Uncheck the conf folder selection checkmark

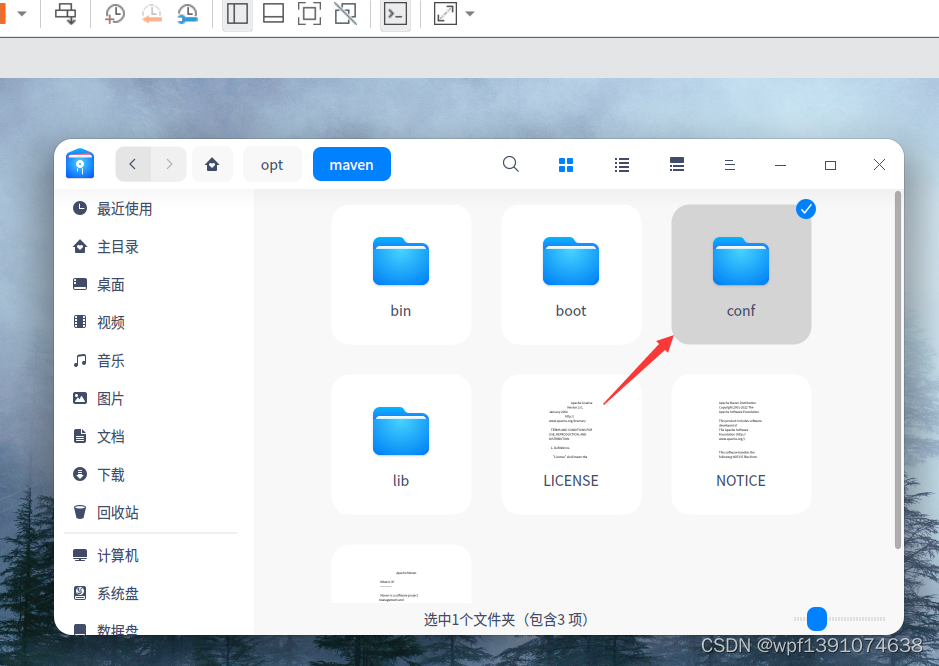point(805,209)
